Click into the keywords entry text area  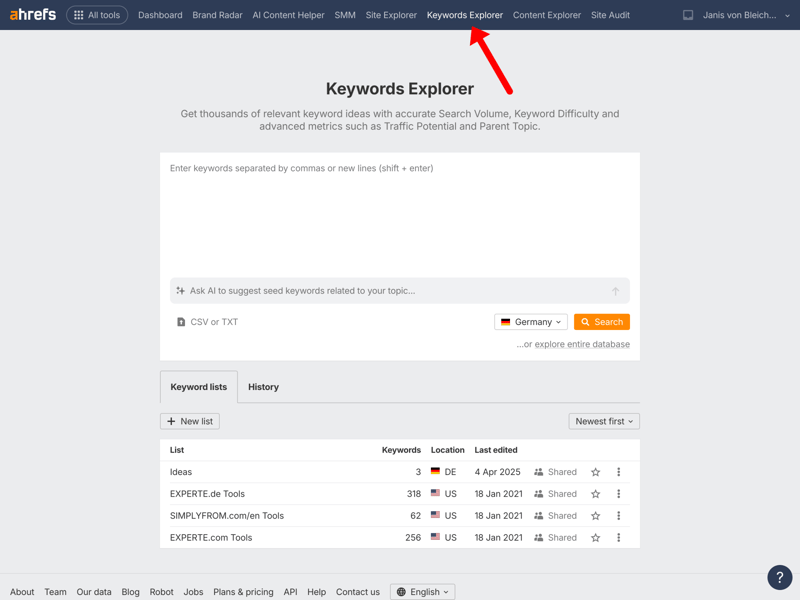pos(399,215)
